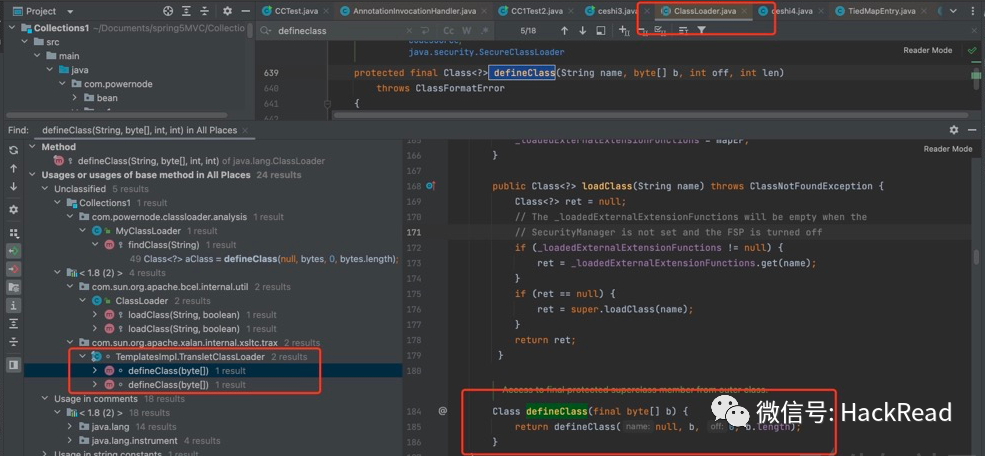
Task: Click the java.security.SecureClassLoader link
Action: tap(486, 52)
